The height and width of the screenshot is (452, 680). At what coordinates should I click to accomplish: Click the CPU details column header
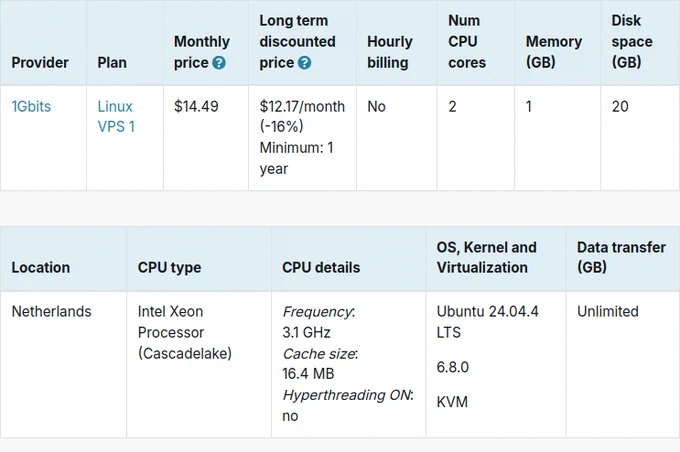click(321, 268)
